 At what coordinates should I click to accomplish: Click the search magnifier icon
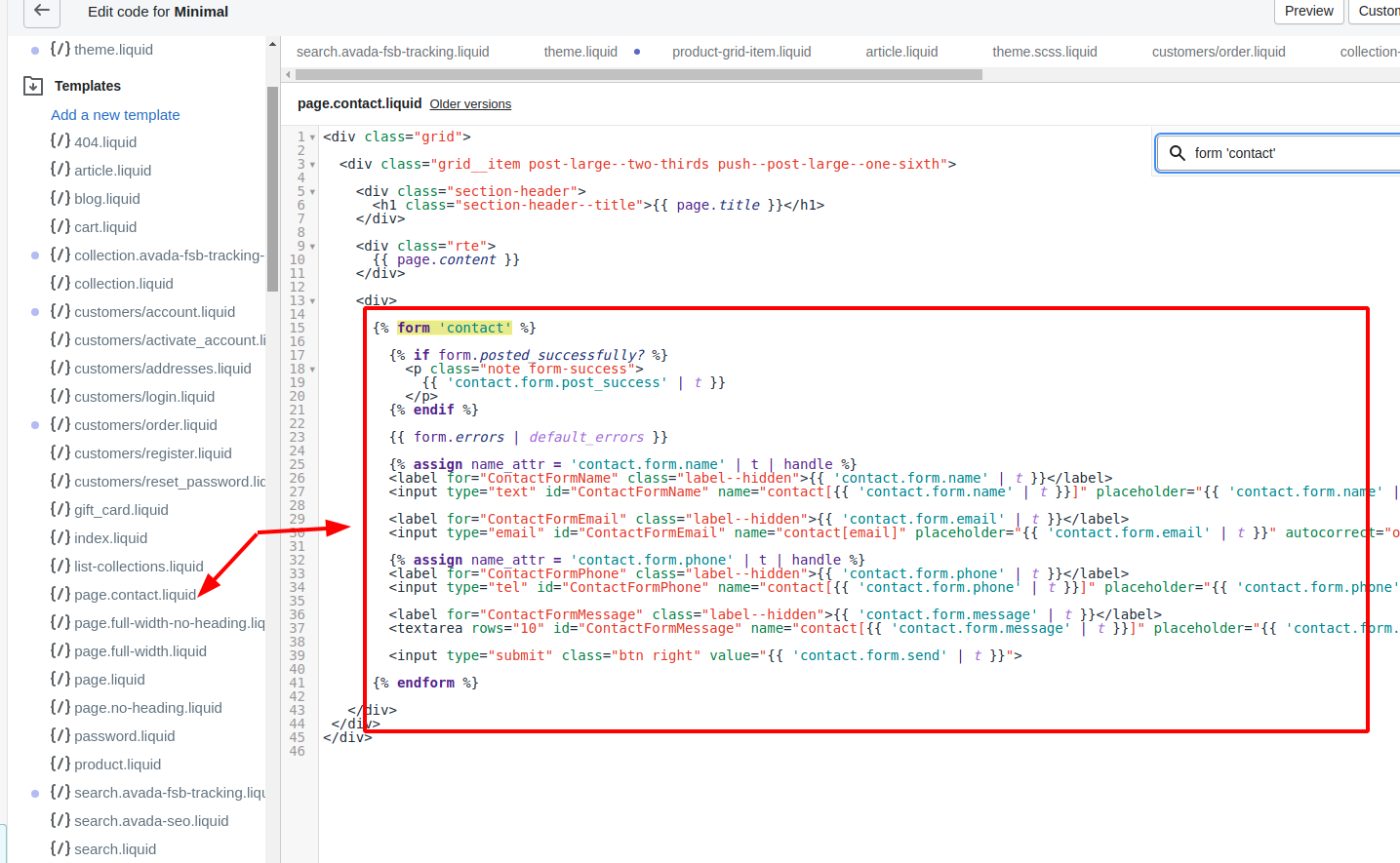1177,153
